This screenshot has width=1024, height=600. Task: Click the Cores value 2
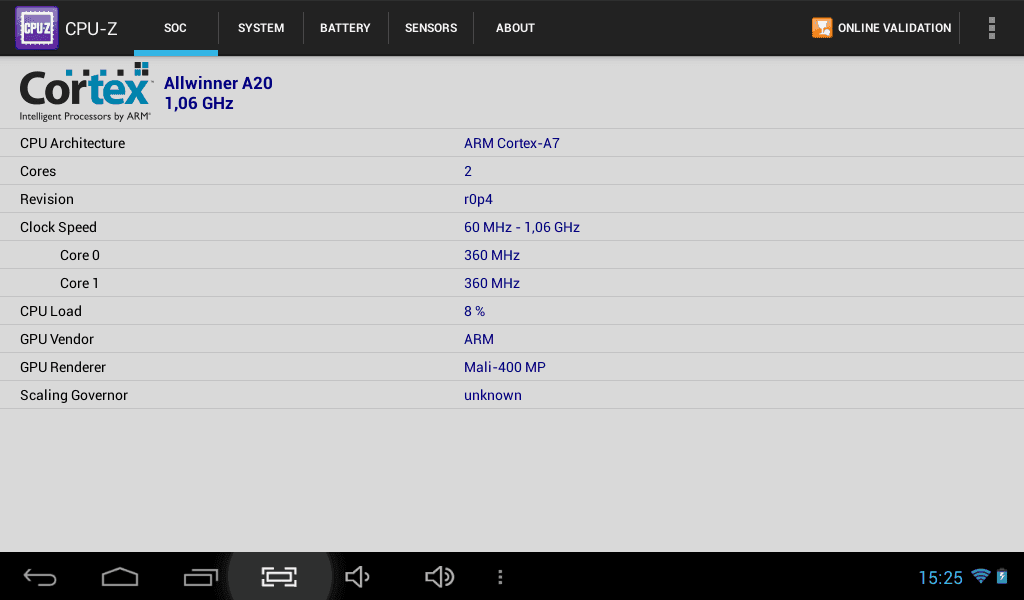pyautogui.click(x=468, y=171)
